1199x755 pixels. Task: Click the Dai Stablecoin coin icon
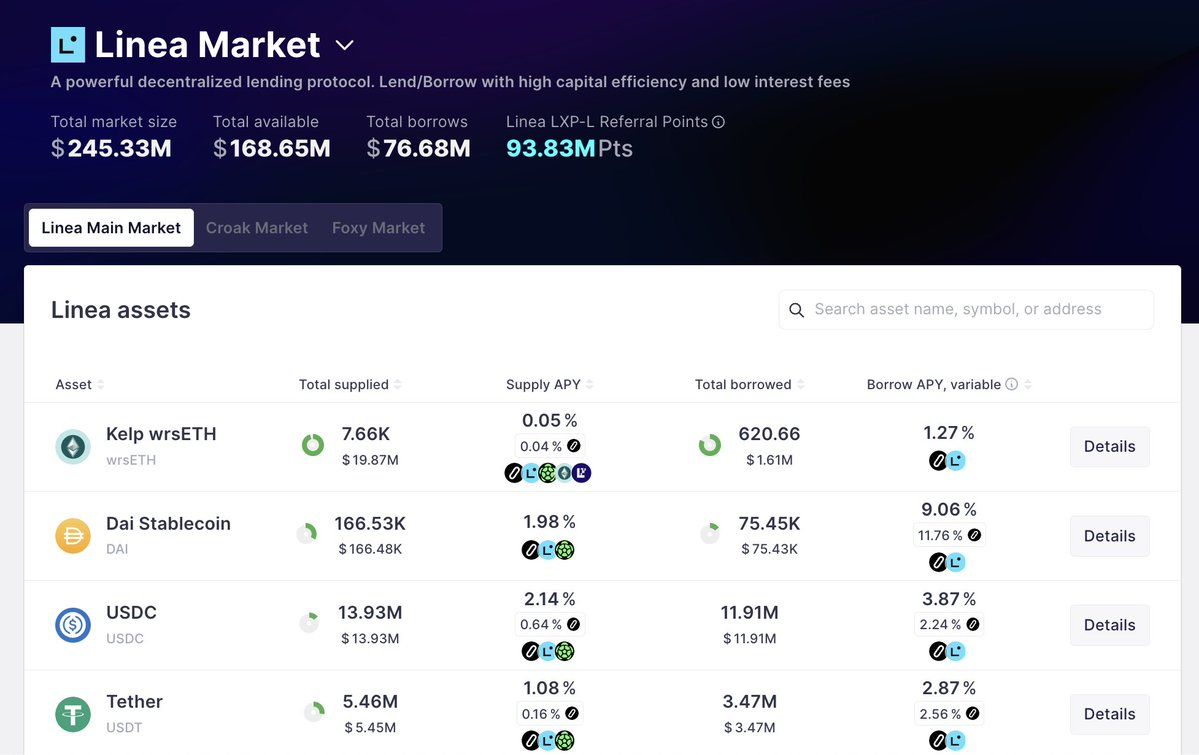pos(72,535)
